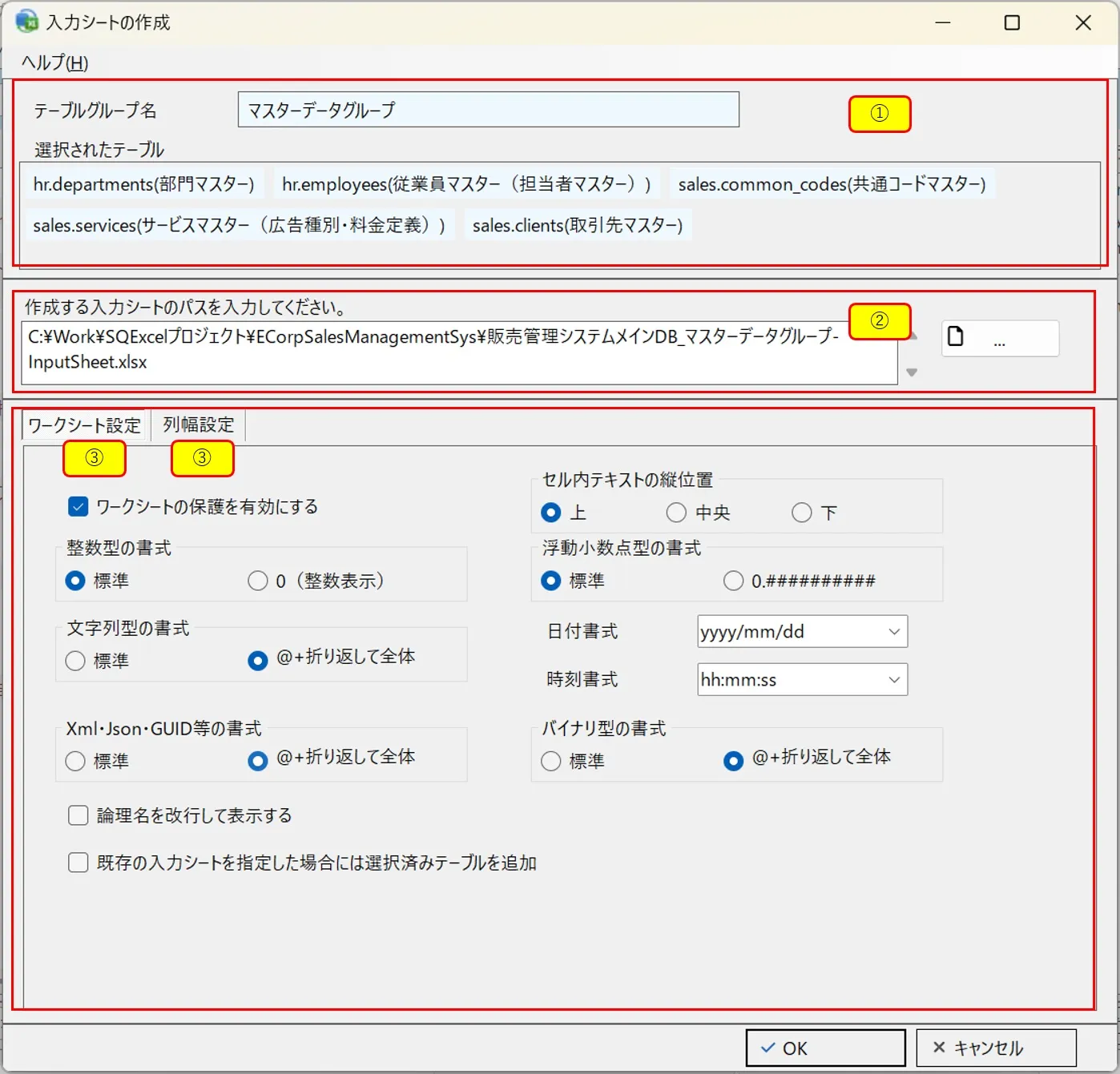Click the path box scroll down arrow
This screenshot has height=1074, width=1120.
912,372
